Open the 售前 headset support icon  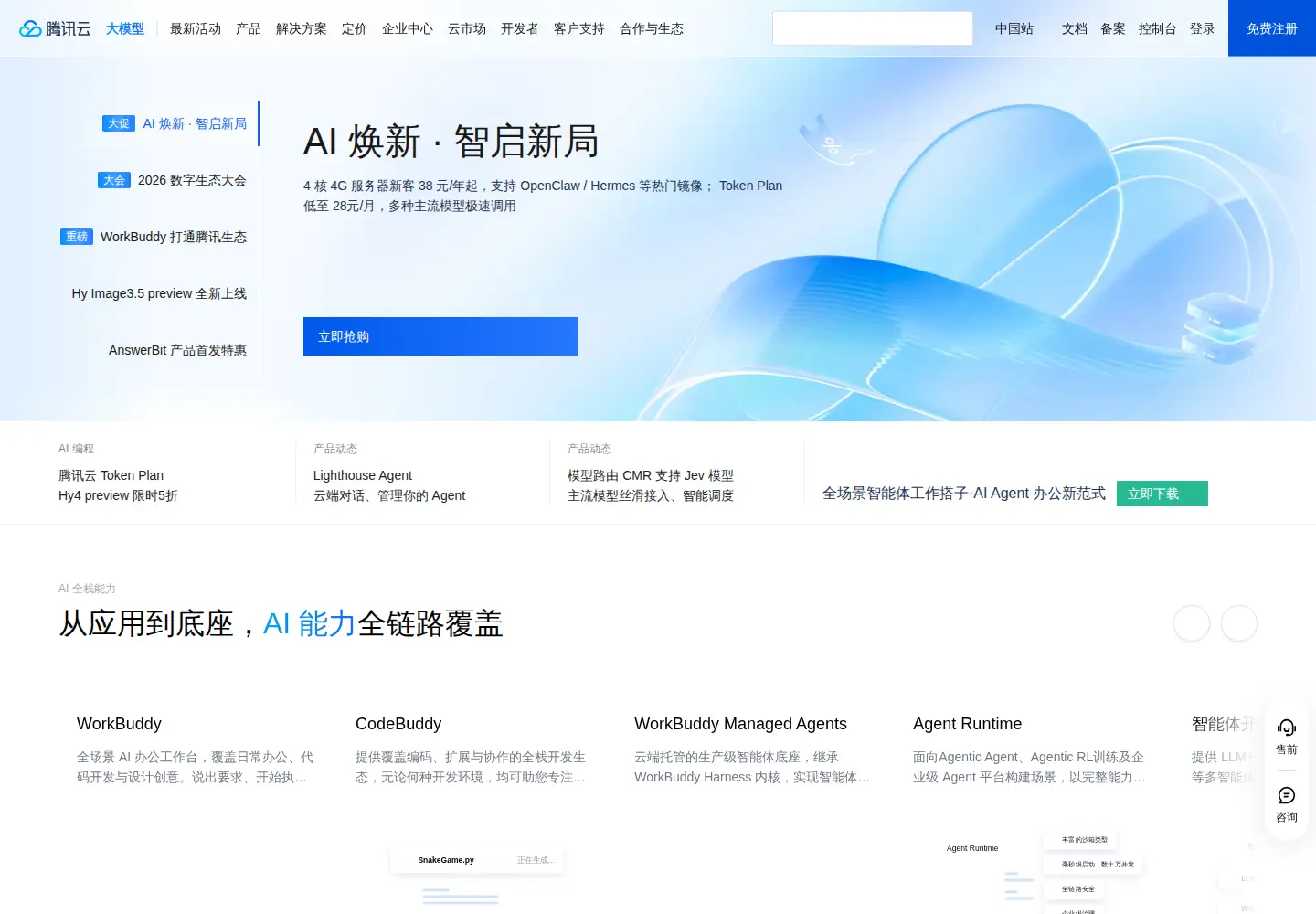1287,736
